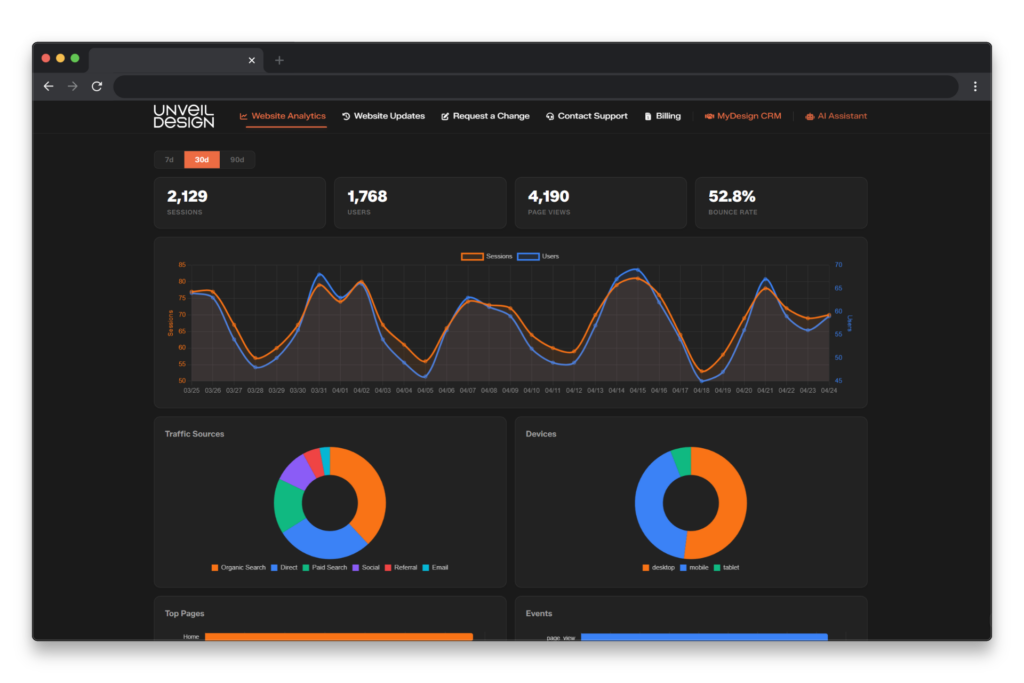Toggle Organic Search legend color swatch
This screenshot has width=1024, height=683.
(214, 568)
